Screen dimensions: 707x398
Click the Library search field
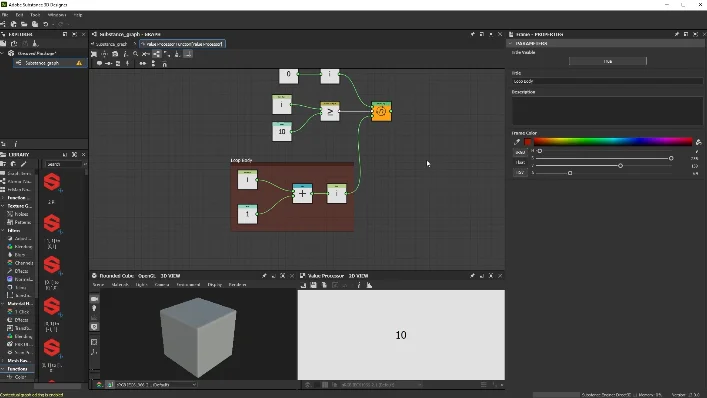coord(63,165)
